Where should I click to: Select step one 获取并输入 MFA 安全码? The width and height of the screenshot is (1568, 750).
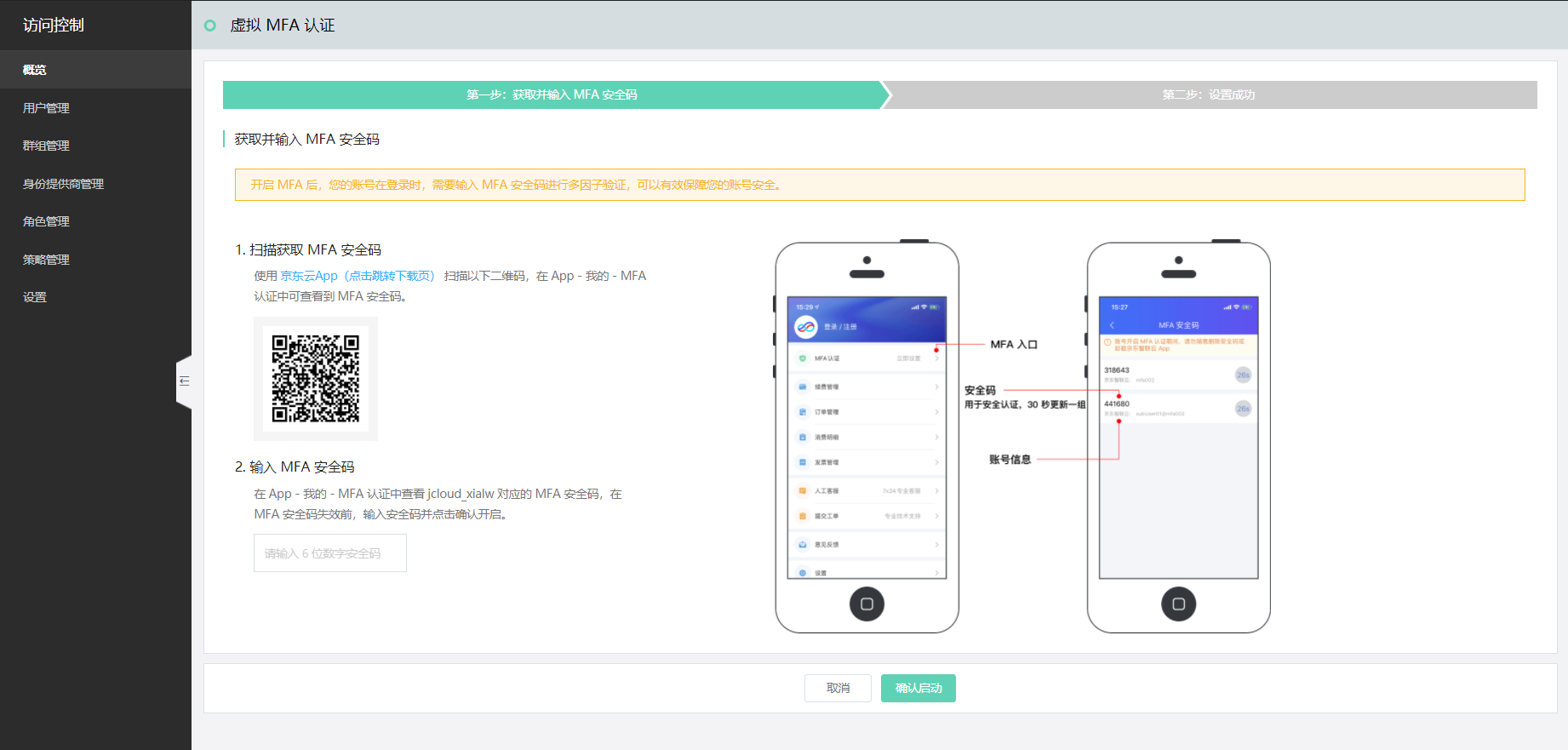click(x=552, y=94)
